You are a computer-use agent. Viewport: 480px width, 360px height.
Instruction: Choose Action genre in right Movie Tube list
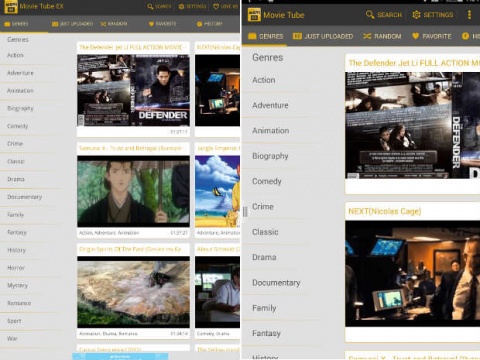pyautogui.click(x=264, y=80)
